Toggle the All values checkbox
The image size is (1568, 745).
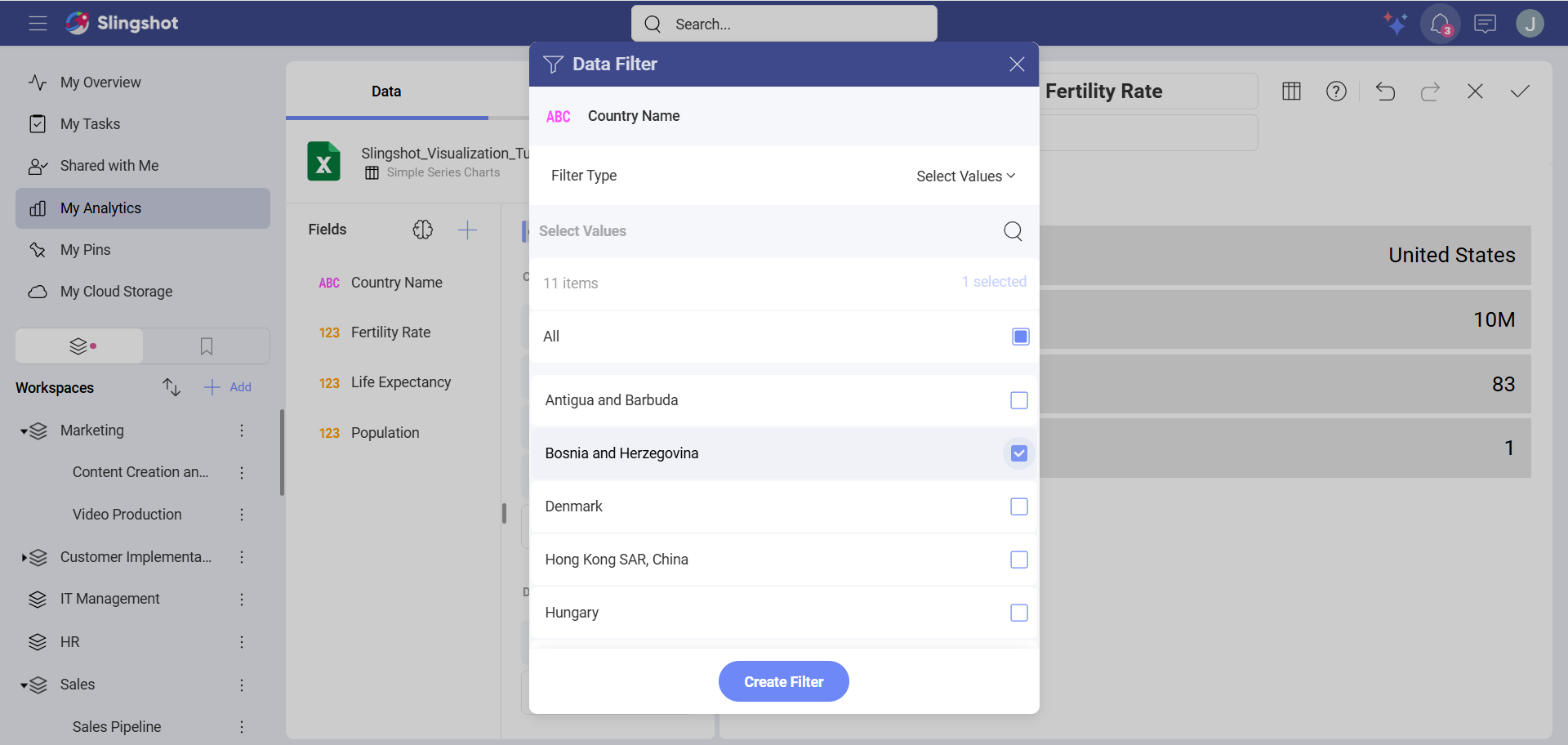coord(1021,337)
